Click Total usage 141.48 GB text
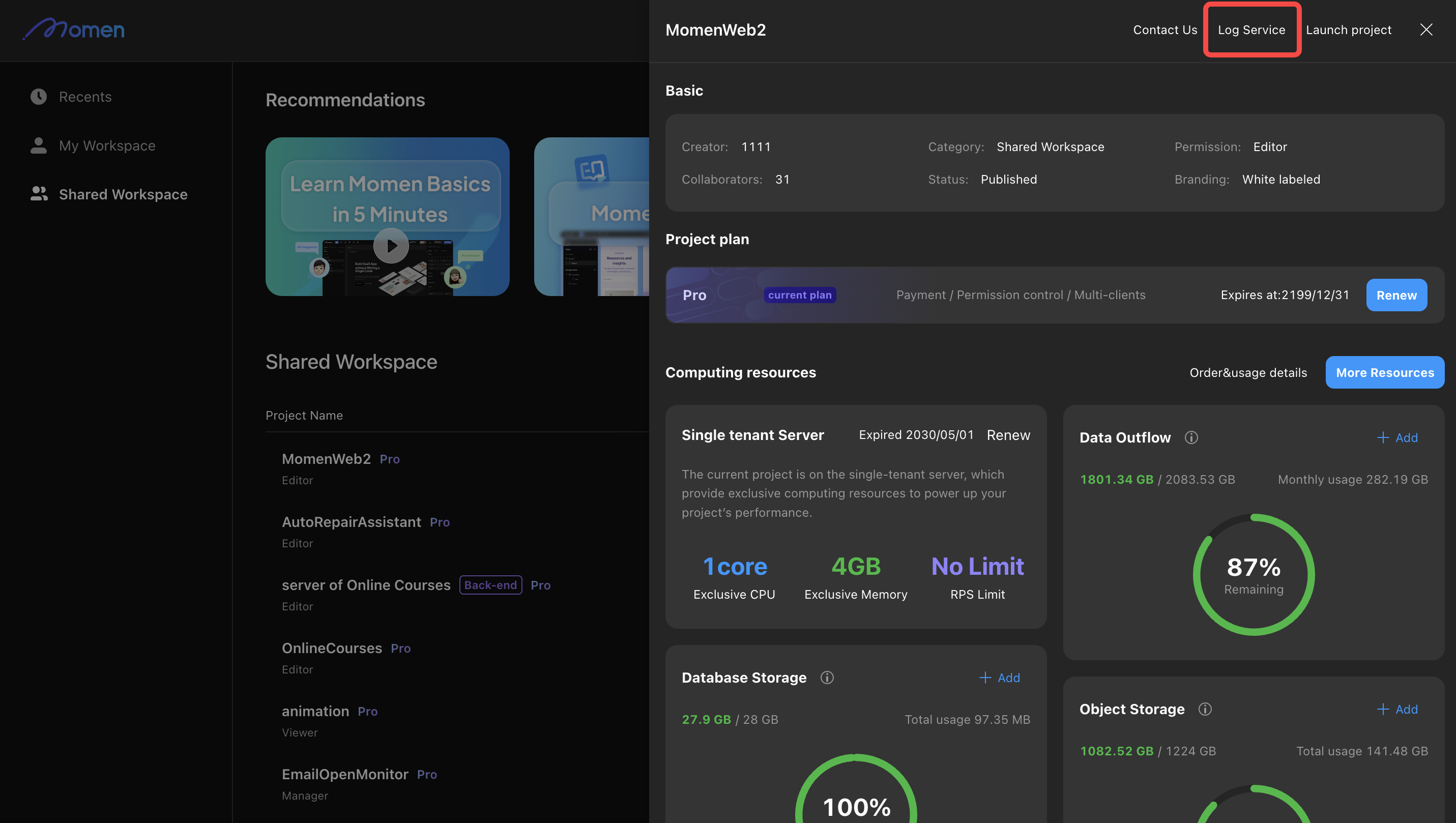This screenshot has width=1456, height=823. (x=1361, y=751)
